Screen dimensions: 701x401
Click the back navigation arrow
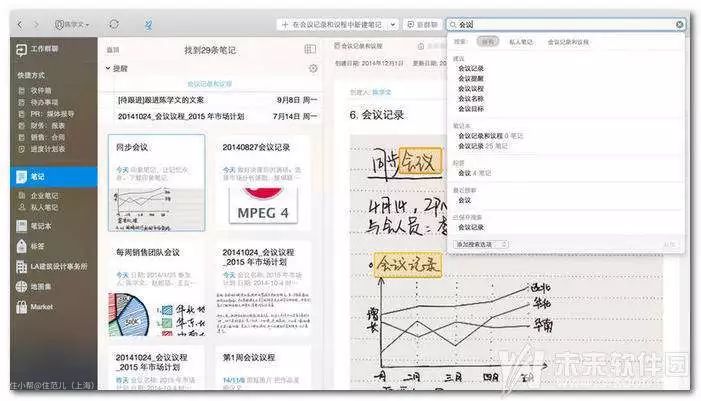click(x=20, y=23)
